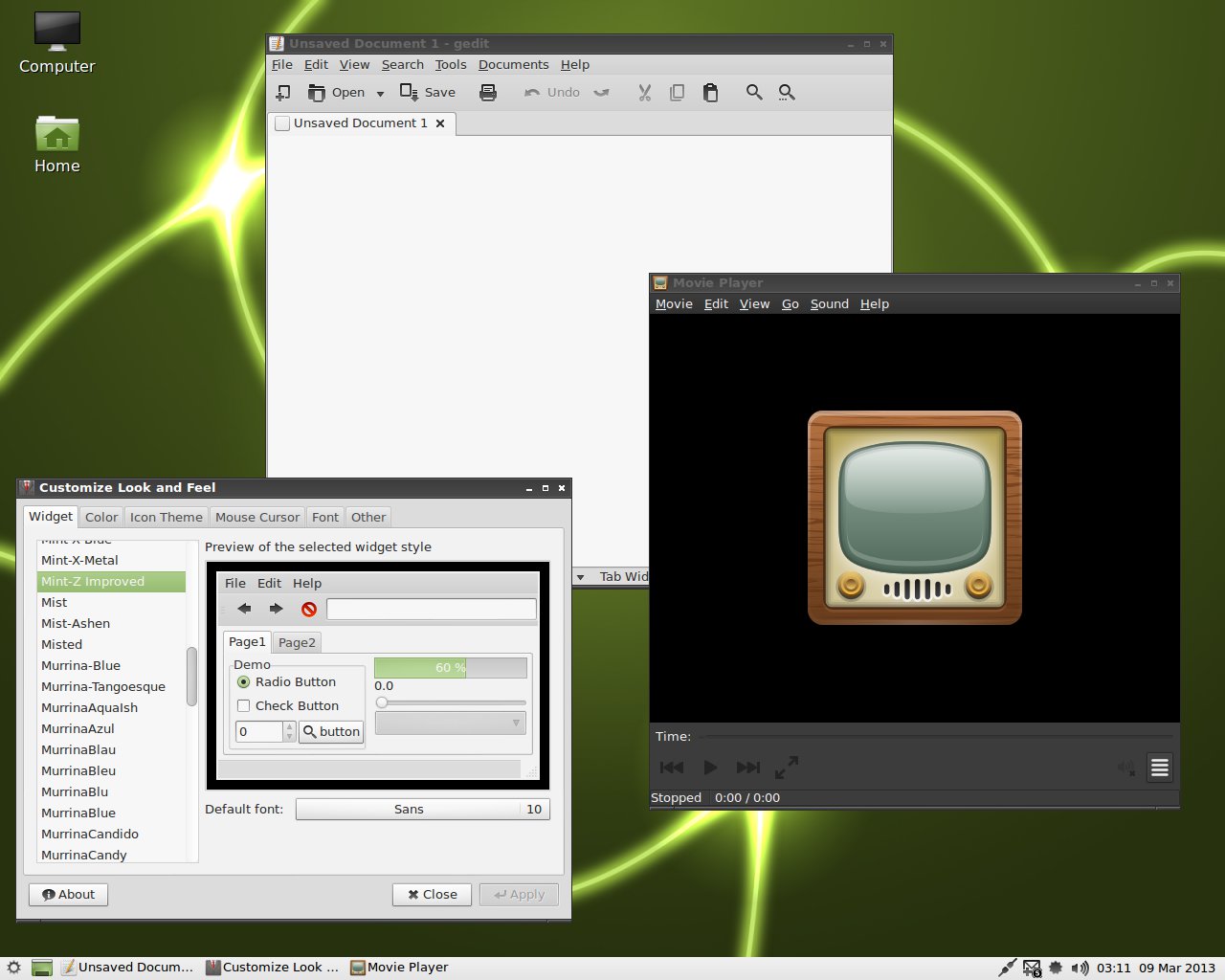Open the Sound menu in Movie Player
The width and height of the screenshot is (1225, 980).
829,303
